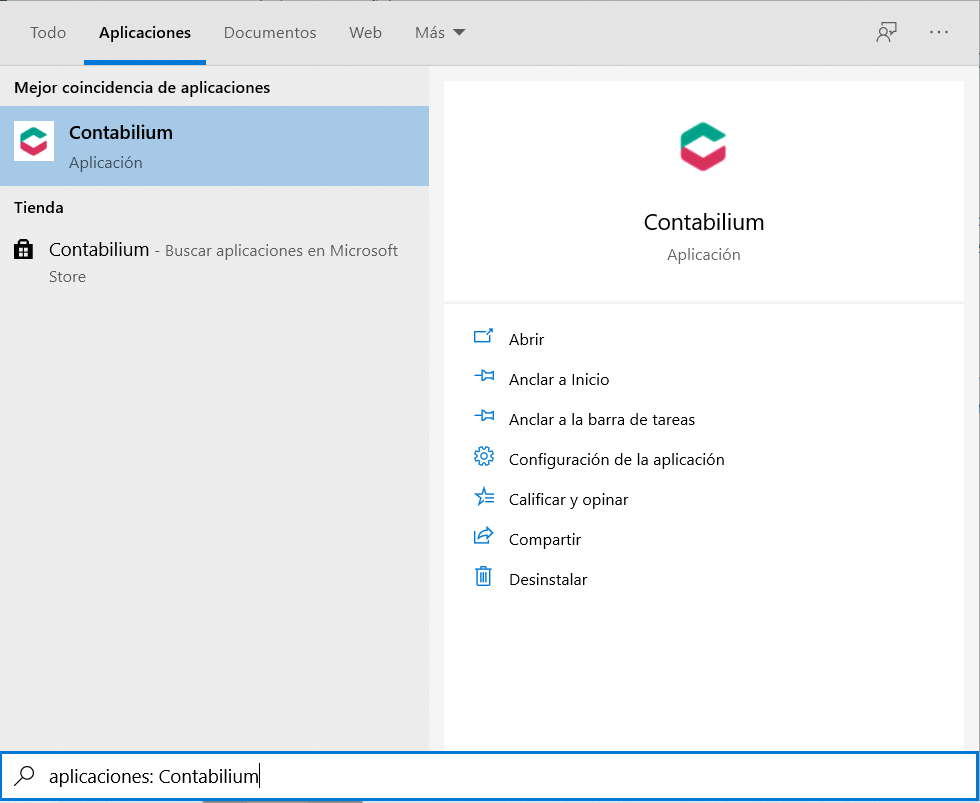Viewport: 980px width, 803px height.
Task: Click the pin icon beside Anclar a Inicio
Action: tap(484, 376)
